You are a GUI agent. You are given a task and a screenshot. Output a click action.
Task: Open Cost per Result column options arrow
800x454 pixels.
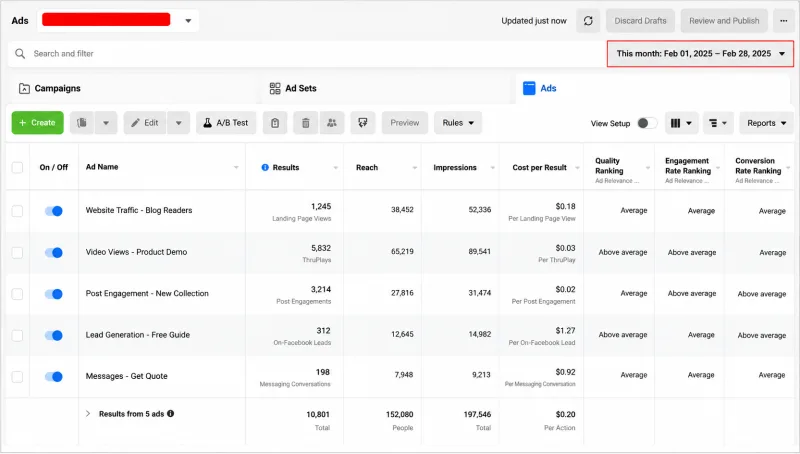577,168
